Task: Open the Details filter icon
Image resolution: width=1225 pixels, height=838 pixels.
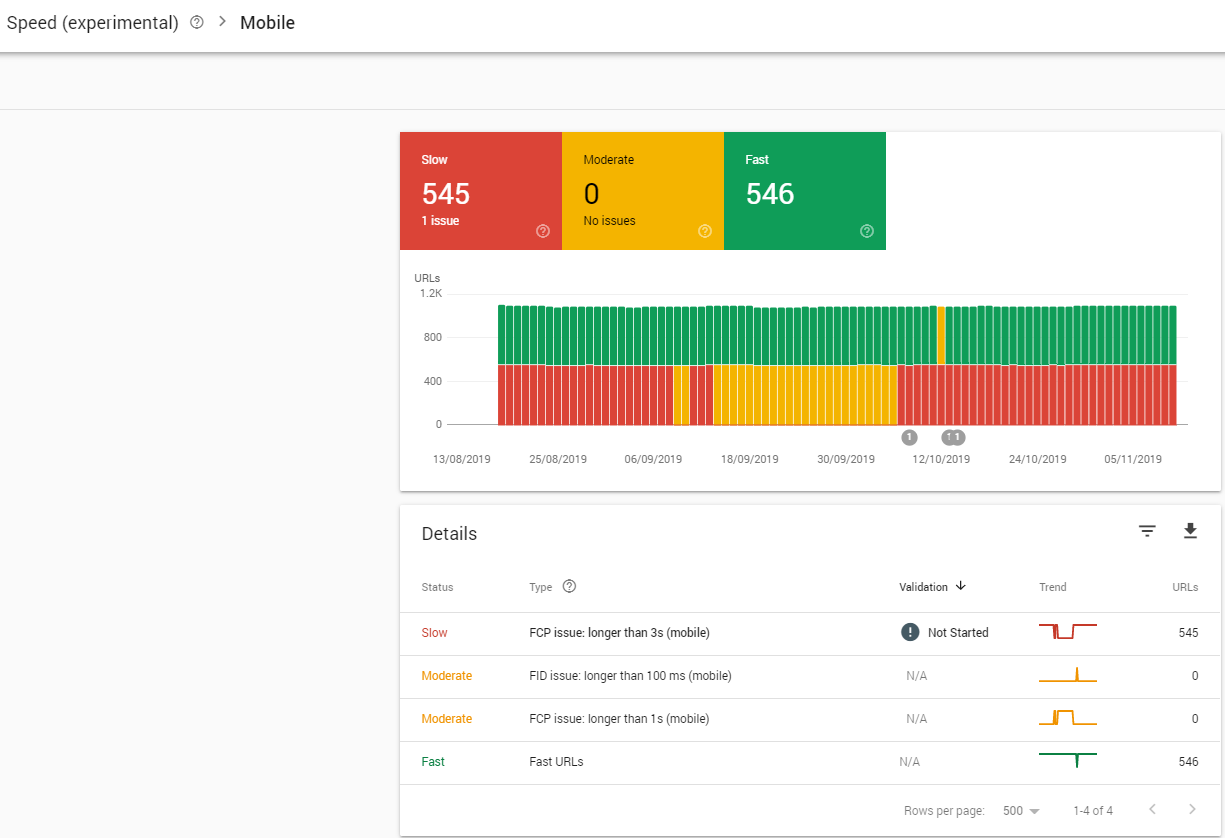Action: tap(1147, 531)
